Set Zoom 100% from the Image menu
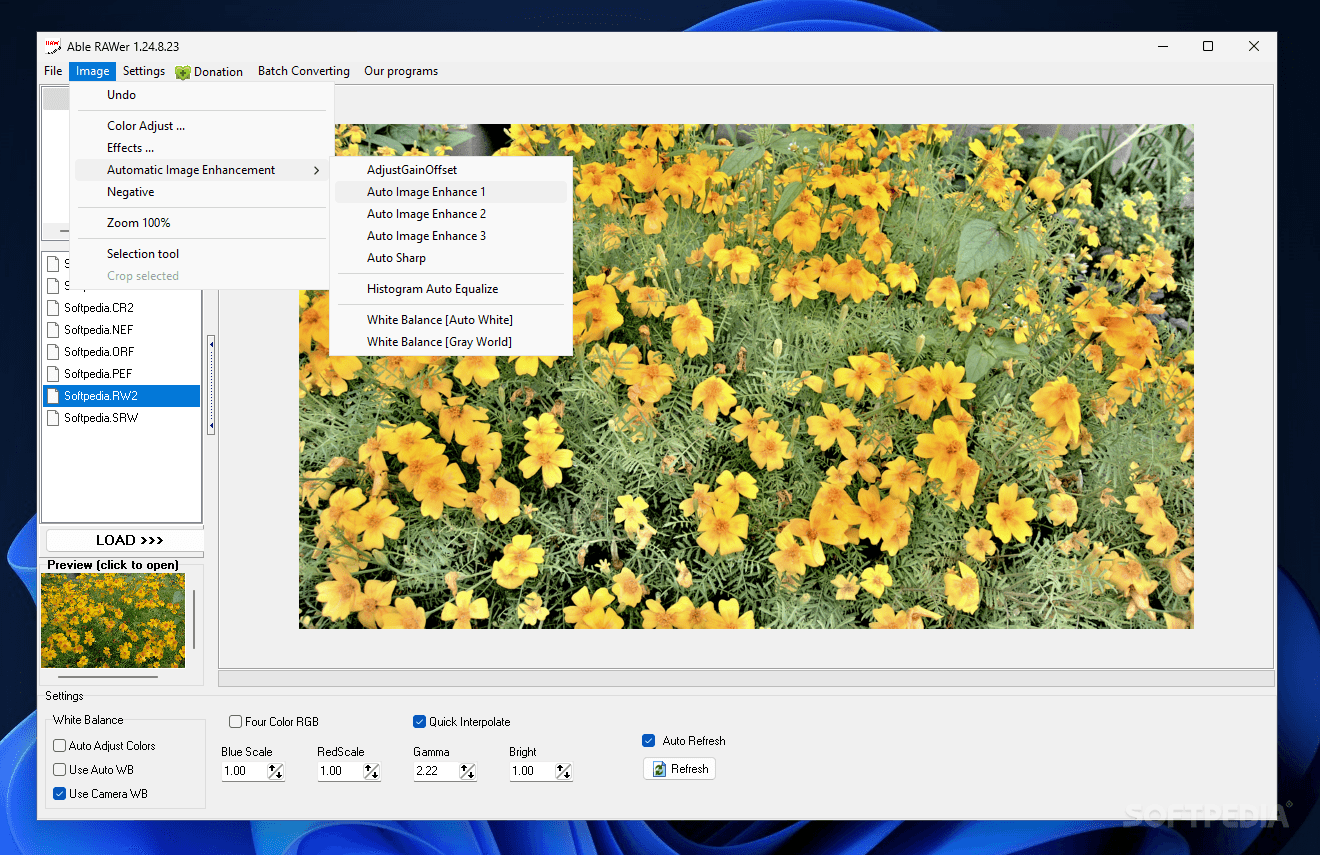Viewport: 1320px width, 855px height. coord(202,223)
